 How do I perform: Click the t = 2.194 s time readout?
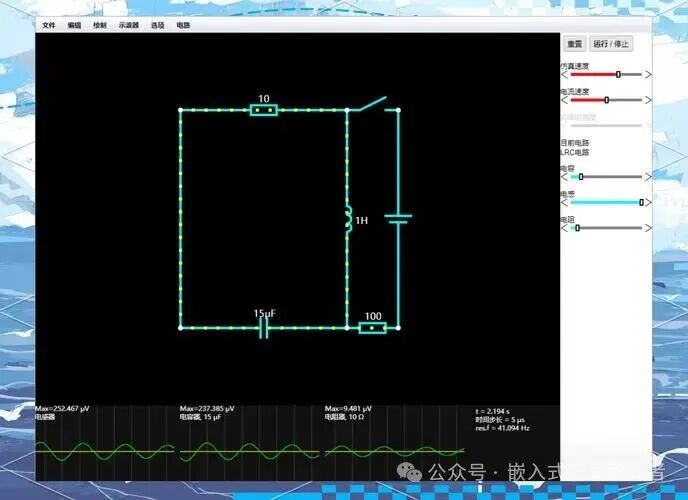pos(492,411)
